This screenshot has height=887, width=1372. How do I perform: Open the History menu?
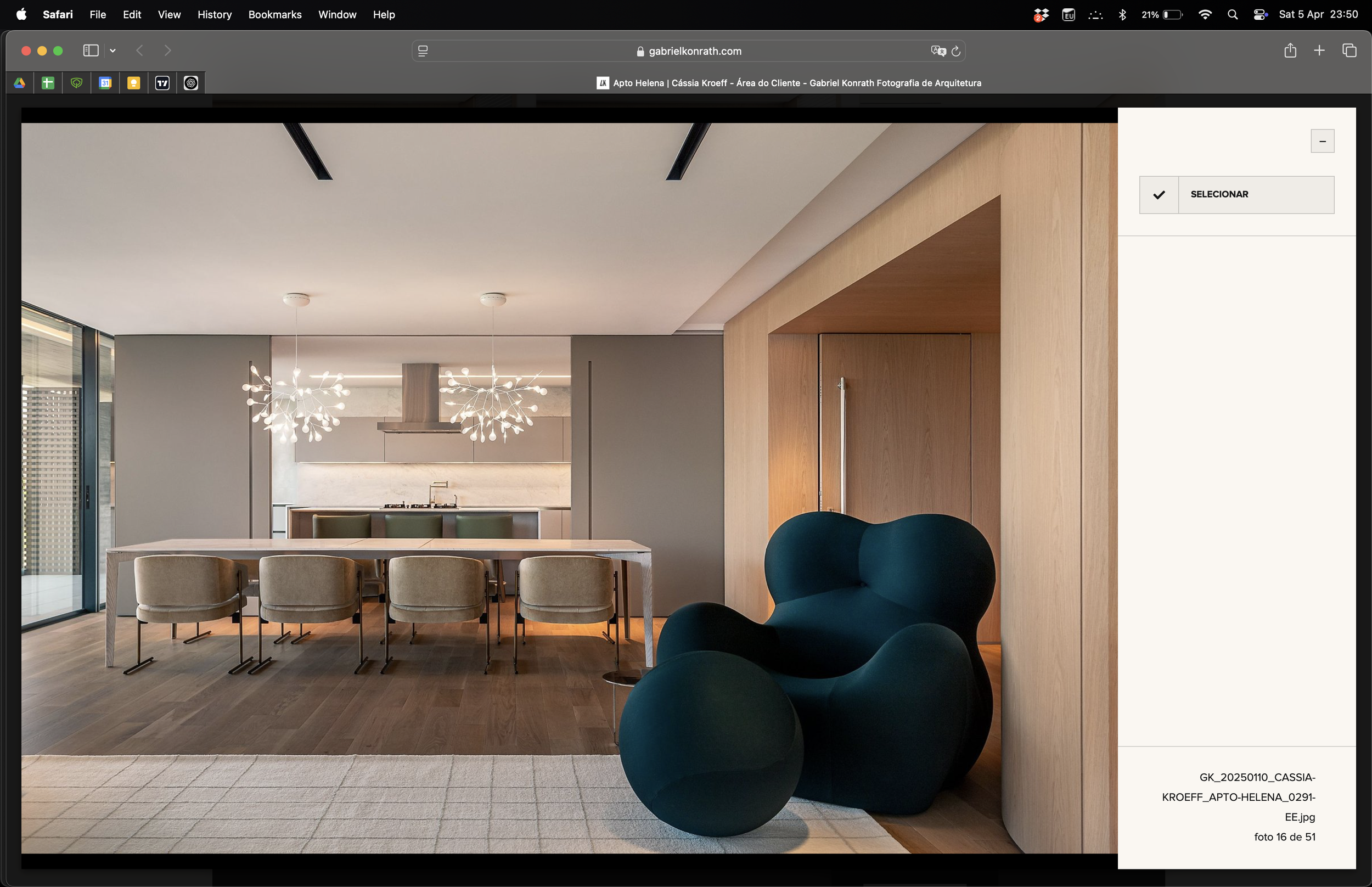pos(214,14)
